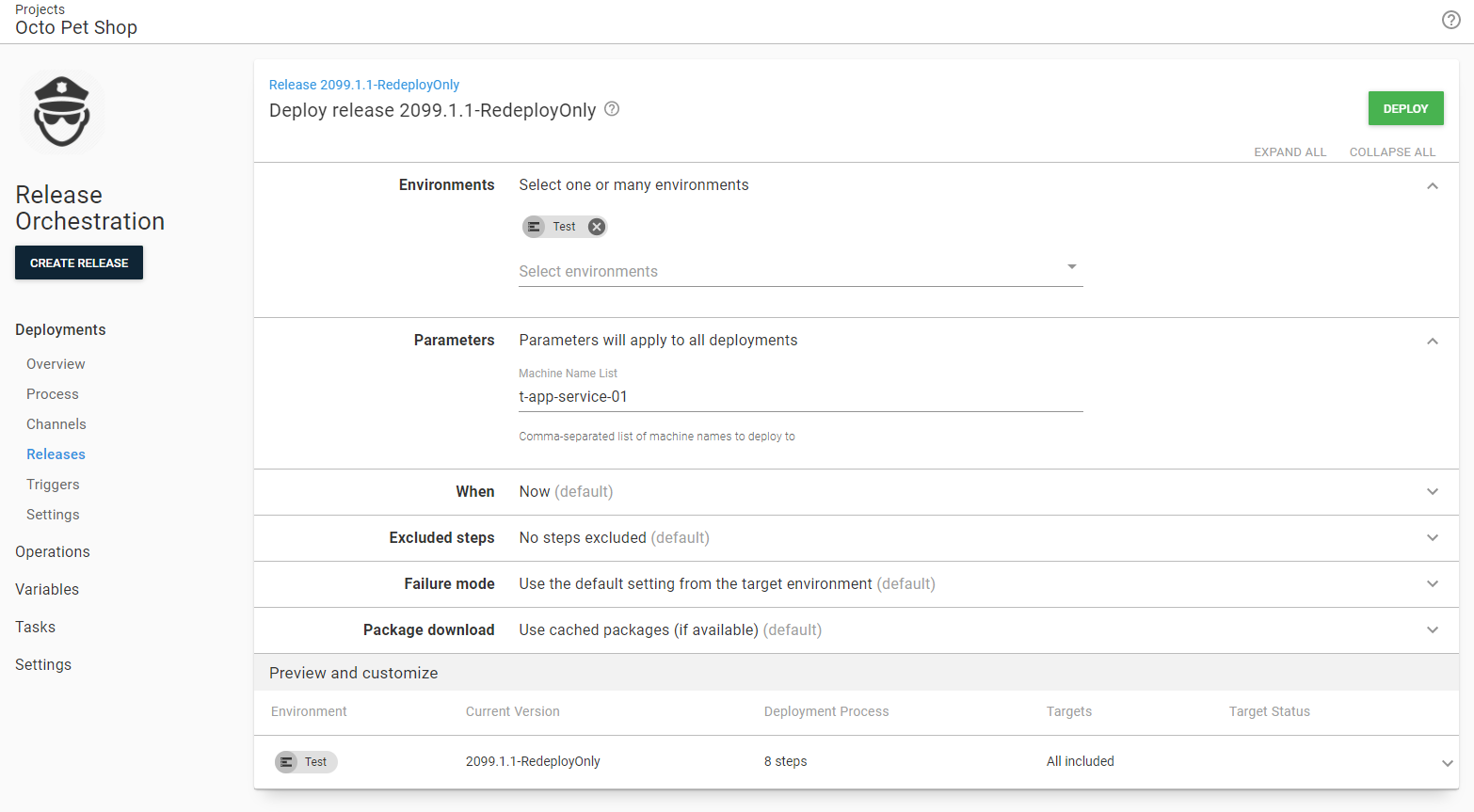This screenshot has width=1474, height=812.
Task: Click the Octo Pet Shop project logo
Action: click(x=62, y=112)
